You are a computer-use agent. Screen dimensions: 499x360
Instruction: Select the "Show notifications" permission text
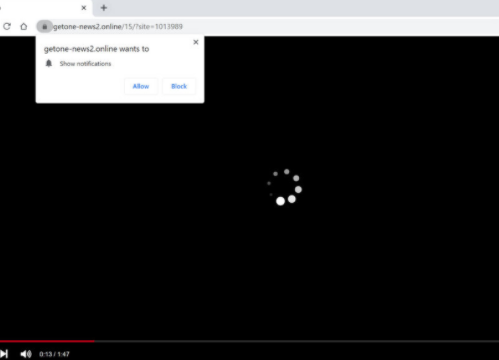(x=85, y=64)
